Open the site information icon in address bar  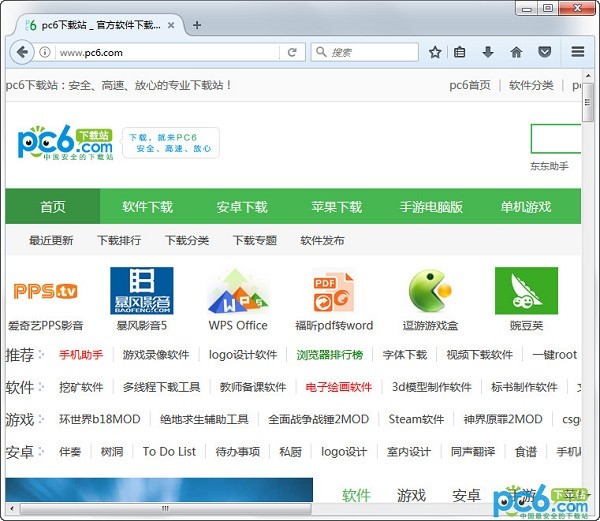45,52
